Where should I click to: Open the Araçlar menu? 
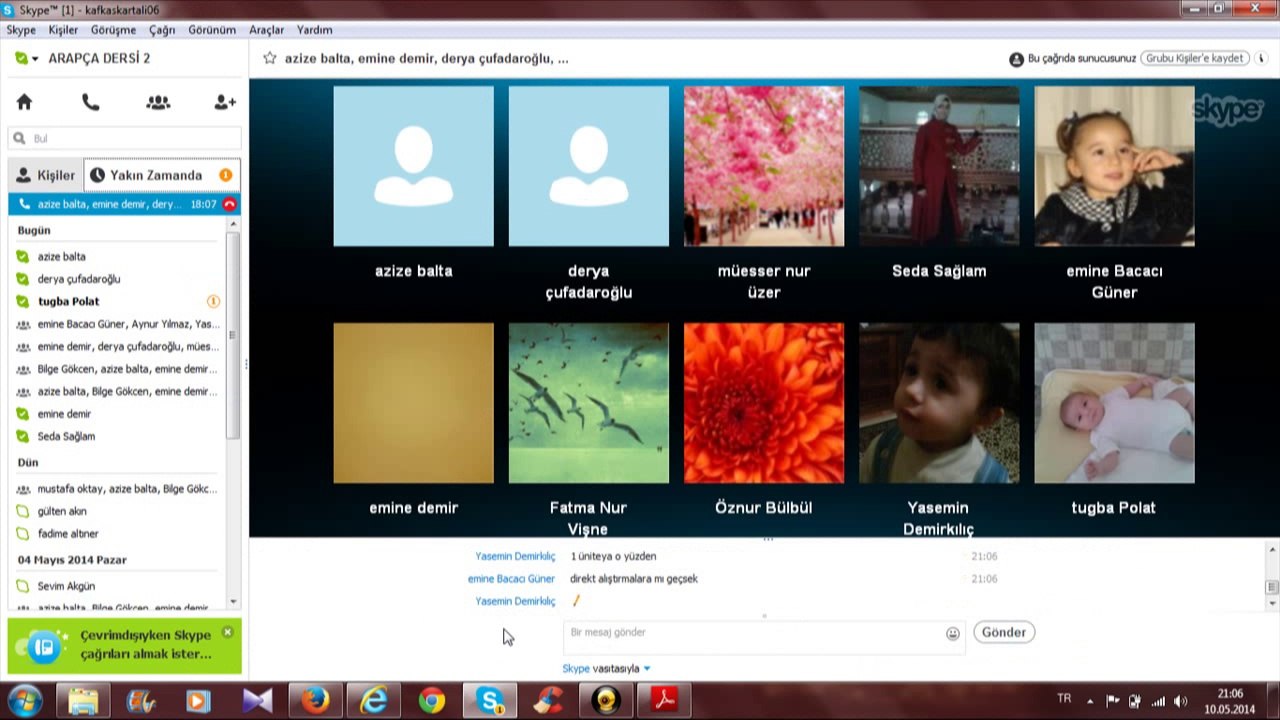tap(267, 30)
